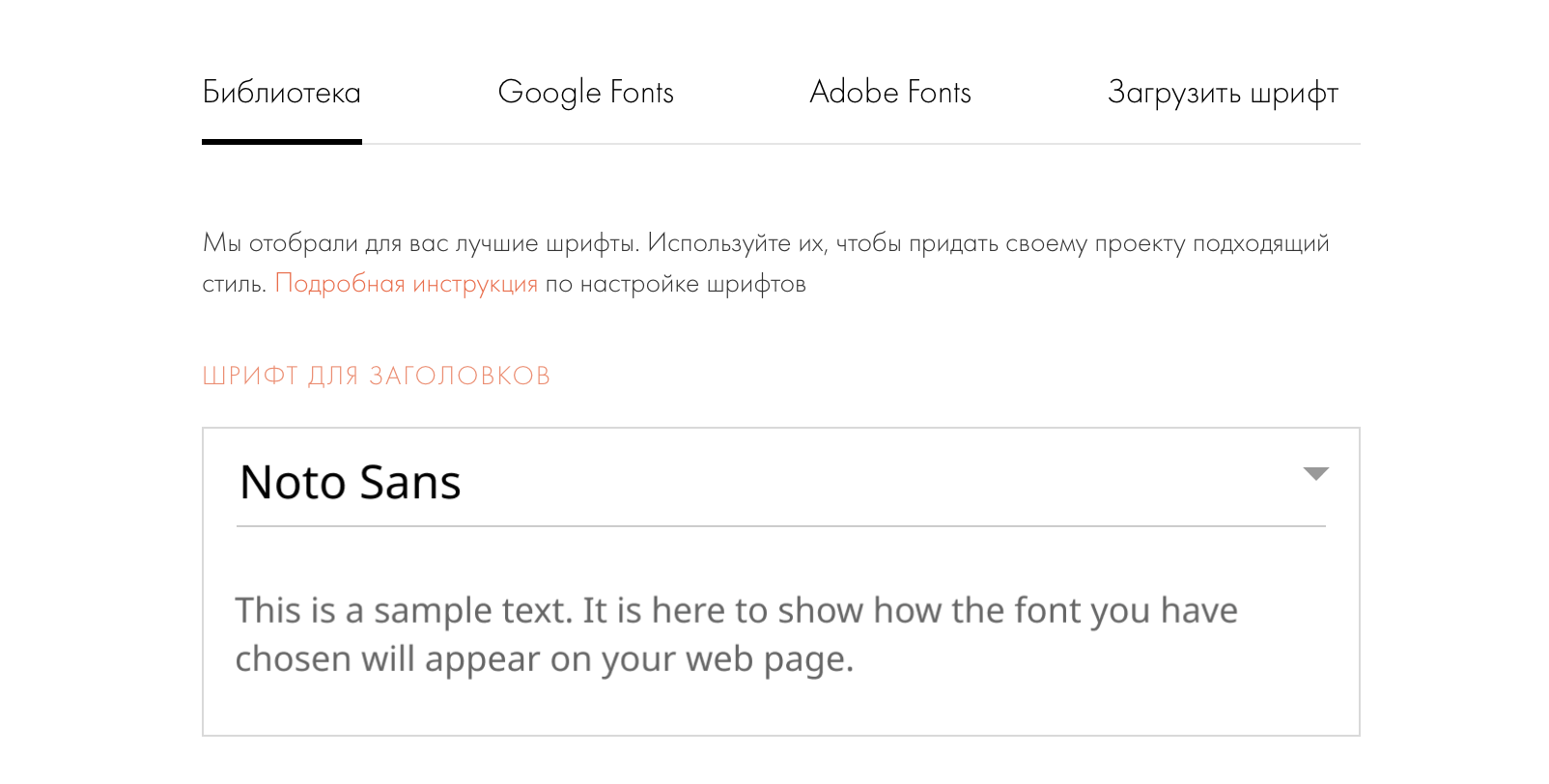Click the Noto Sans font name
The image size is (1549, 784).
[351, 482]
